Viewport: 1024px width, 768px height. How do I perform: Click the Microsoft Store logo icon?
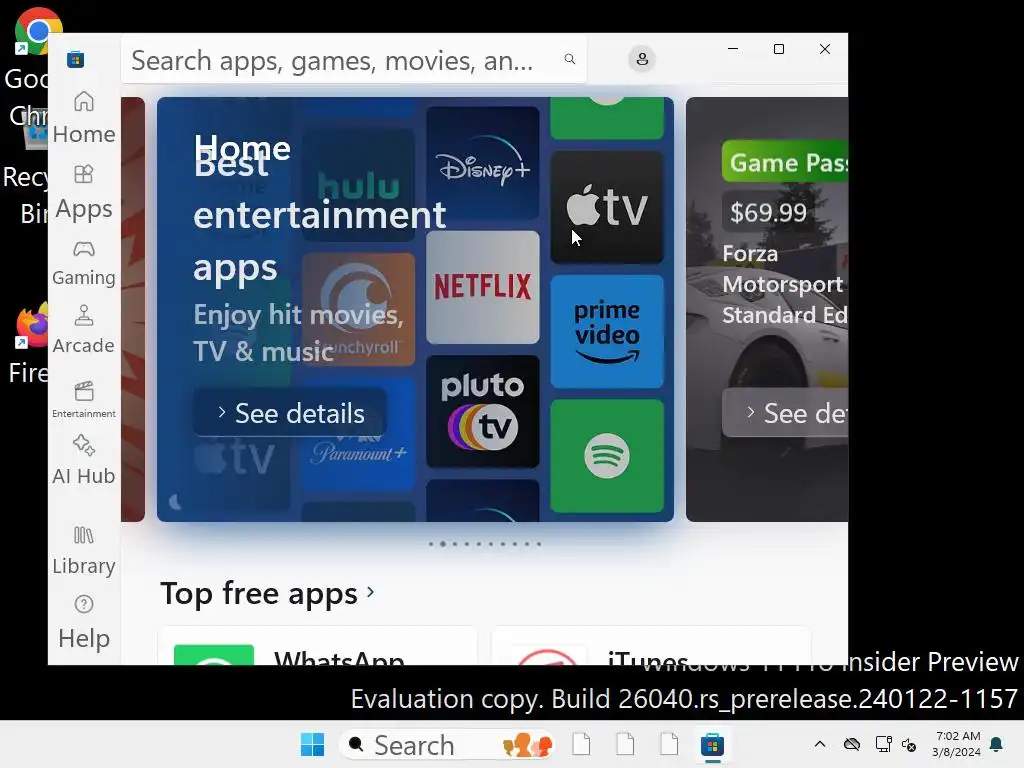coord(76,59)
